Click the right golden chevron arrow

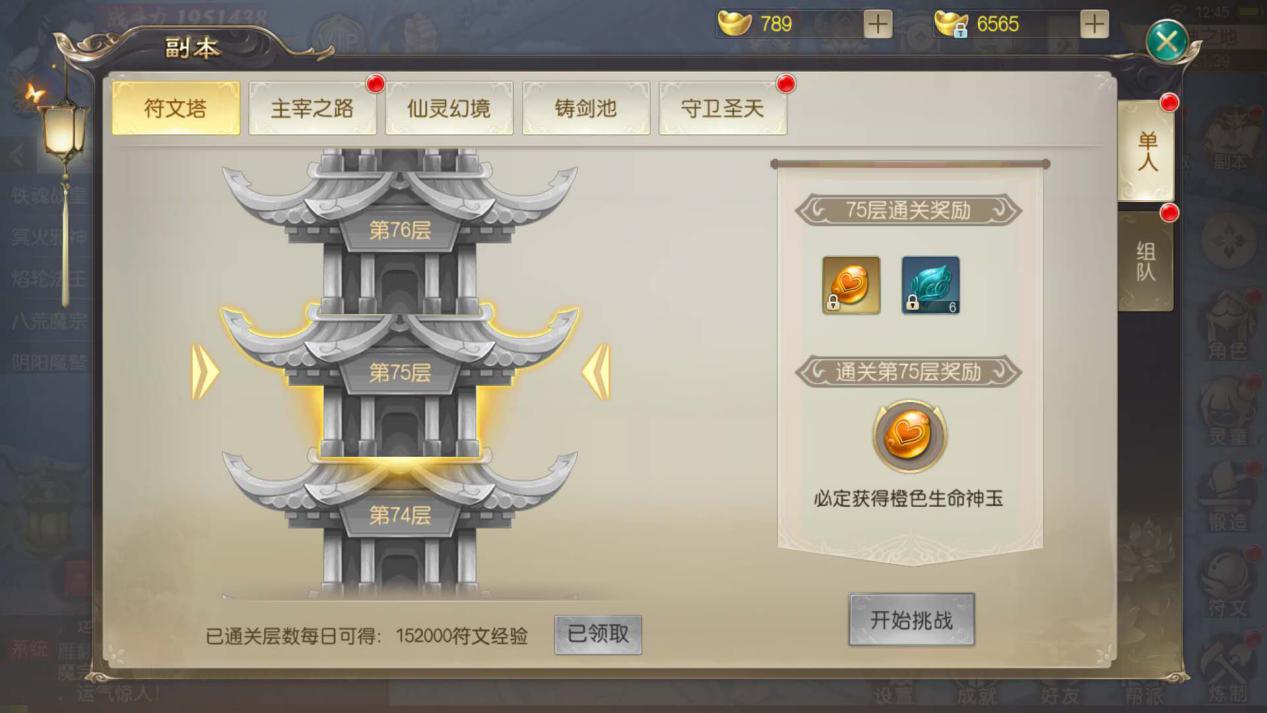tap(596, 372)
